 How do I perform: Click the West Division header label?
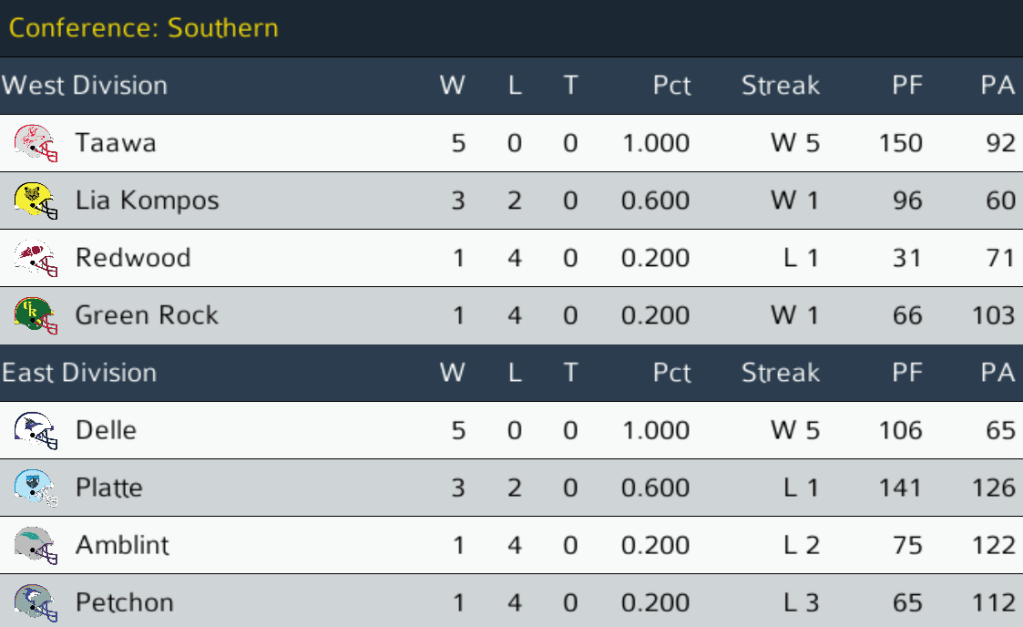pos(84,85)
